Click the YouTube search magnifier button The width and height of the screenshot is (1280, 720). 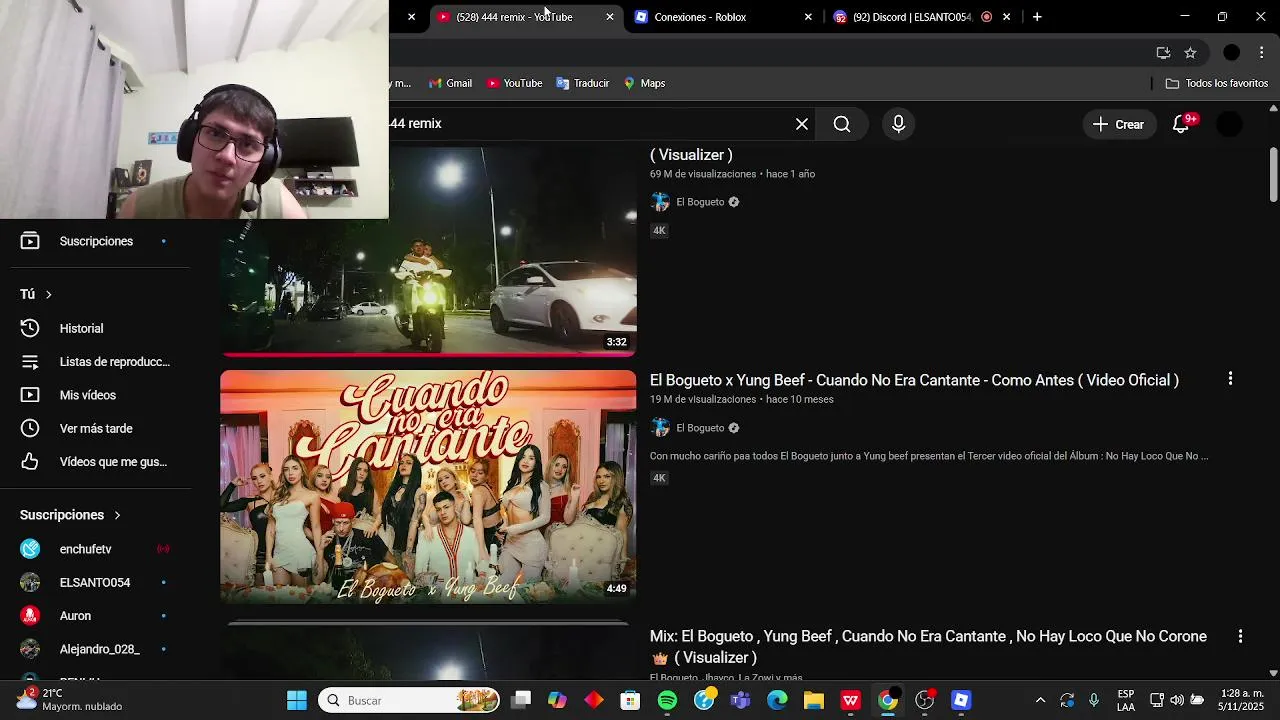click(x=842, y=124)
